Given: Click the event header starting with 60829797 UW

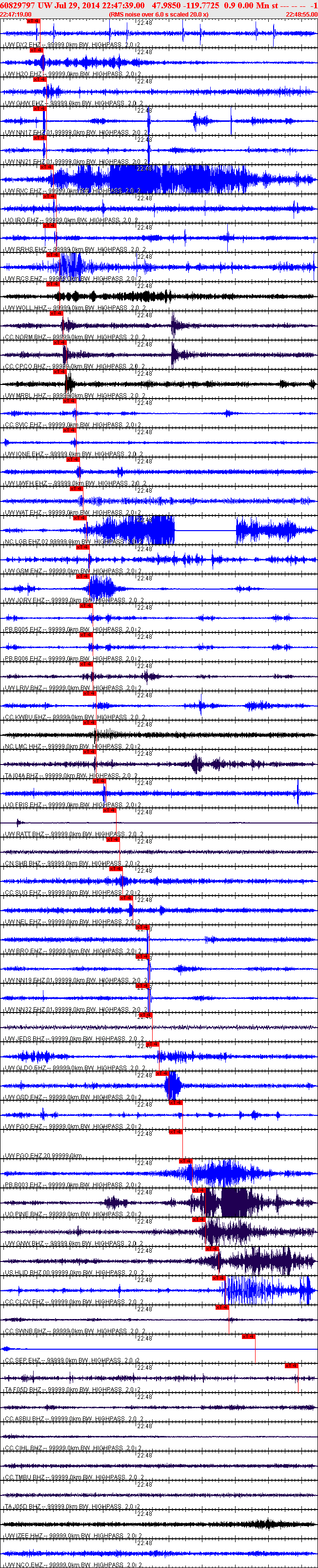Looking at the screenshot, I should (x=159, y=5).
